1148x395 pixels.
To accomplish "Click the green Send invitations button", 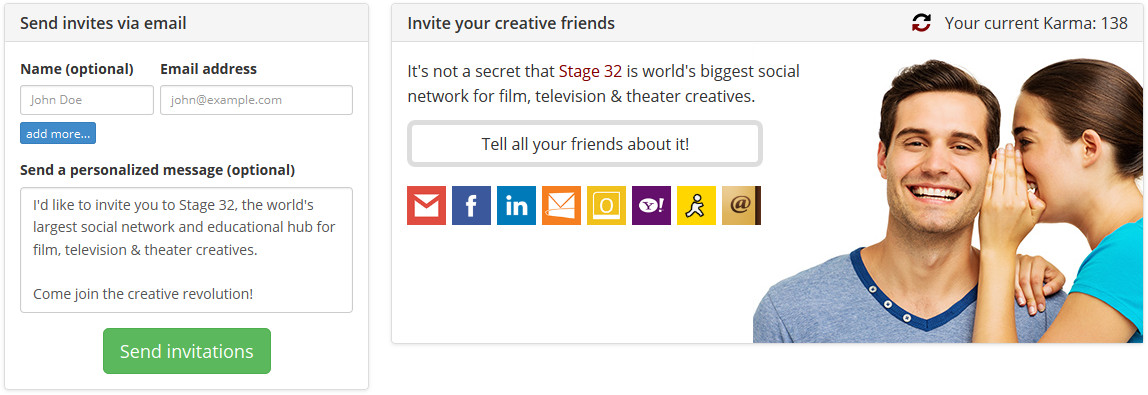I will (187, 351).
